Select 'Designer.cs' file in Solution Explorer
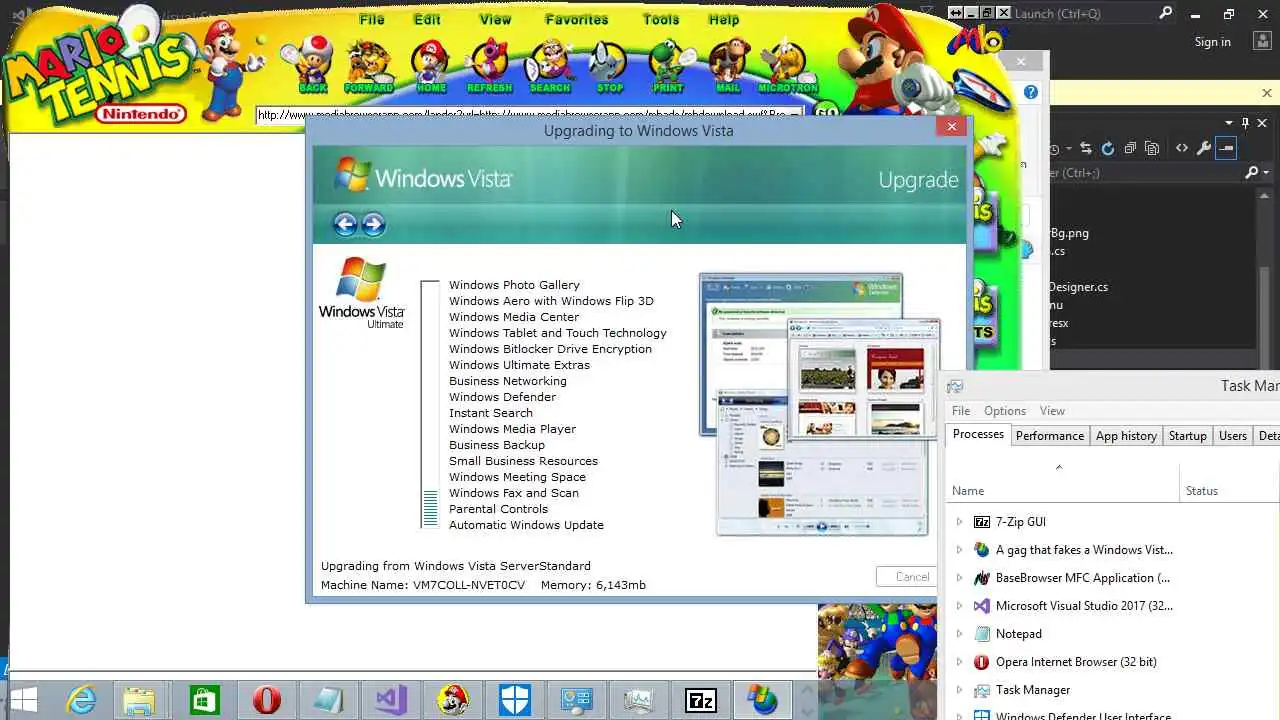 pyautogui.click(x=1078, y=287)
